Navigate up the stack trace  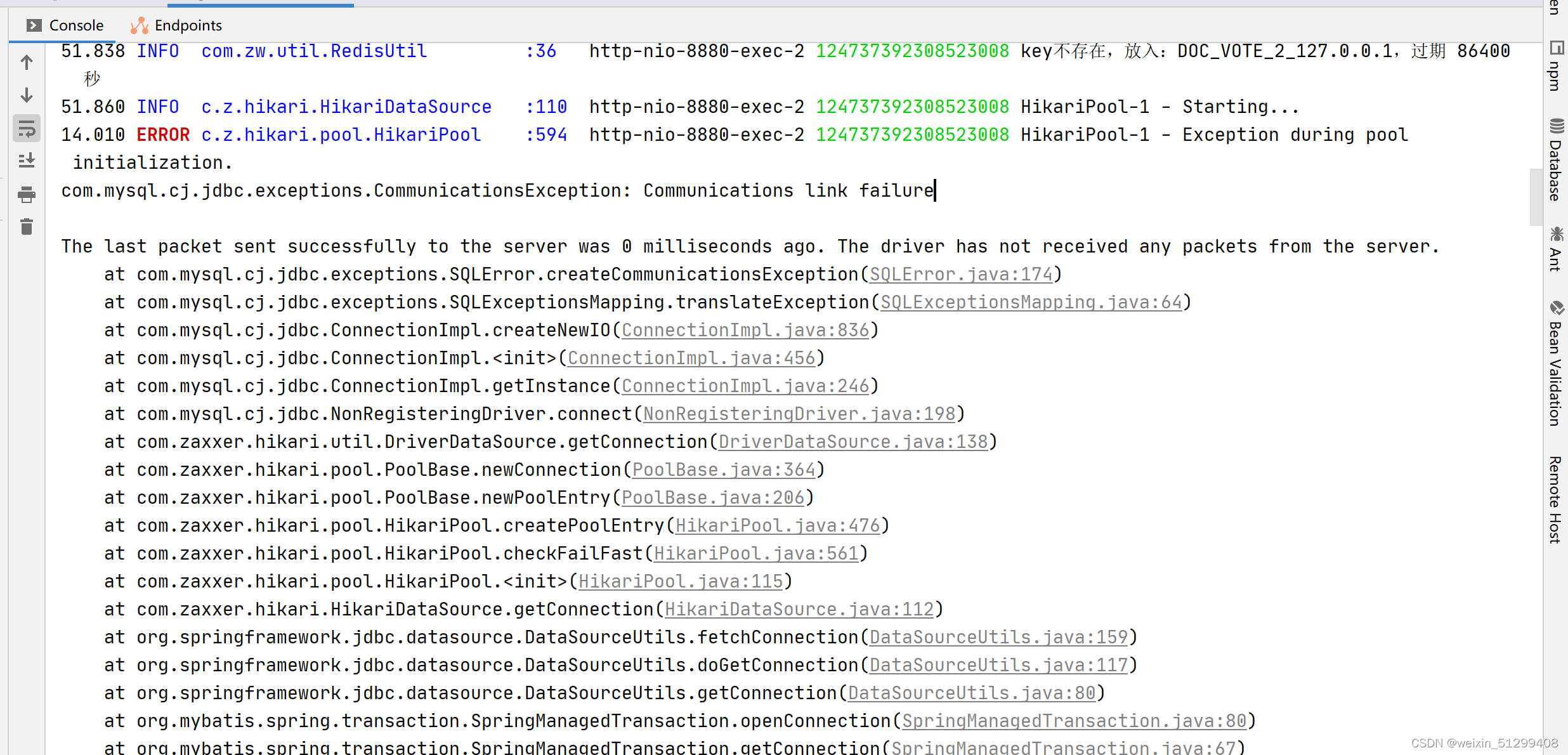click(26, 62)
